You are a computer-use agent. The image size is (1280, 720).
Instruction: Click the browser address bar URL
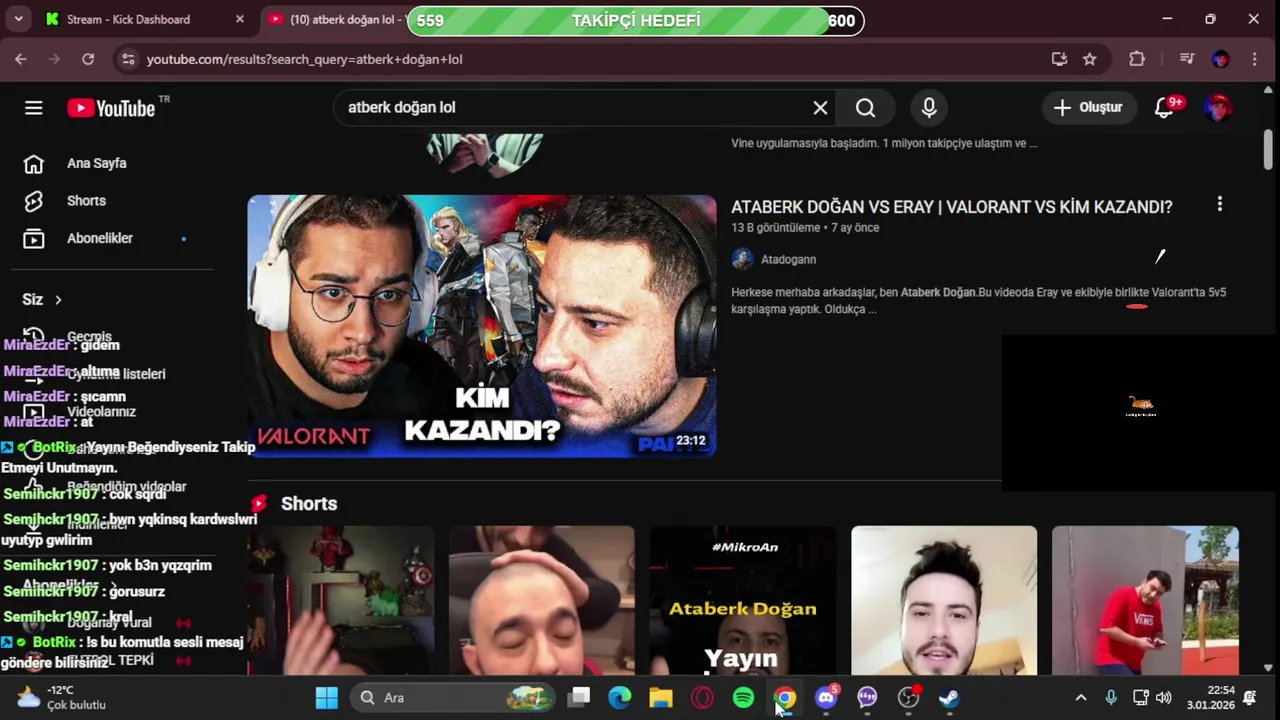pyautogui.click(x=304, y=59)
